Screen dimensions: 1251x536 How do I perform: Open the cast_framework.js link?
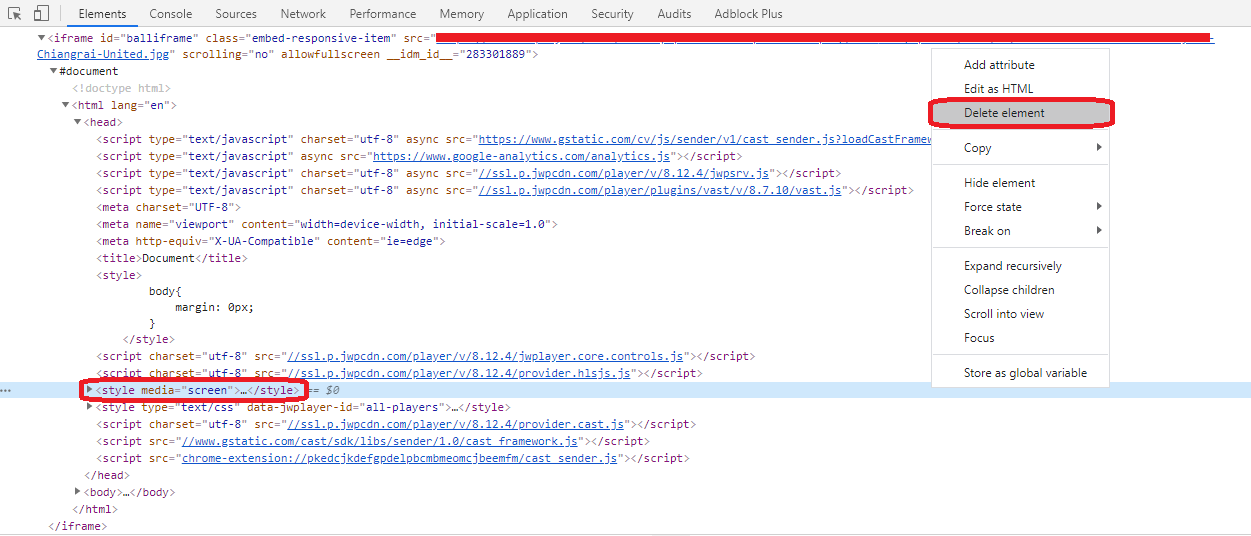[380, 441]
